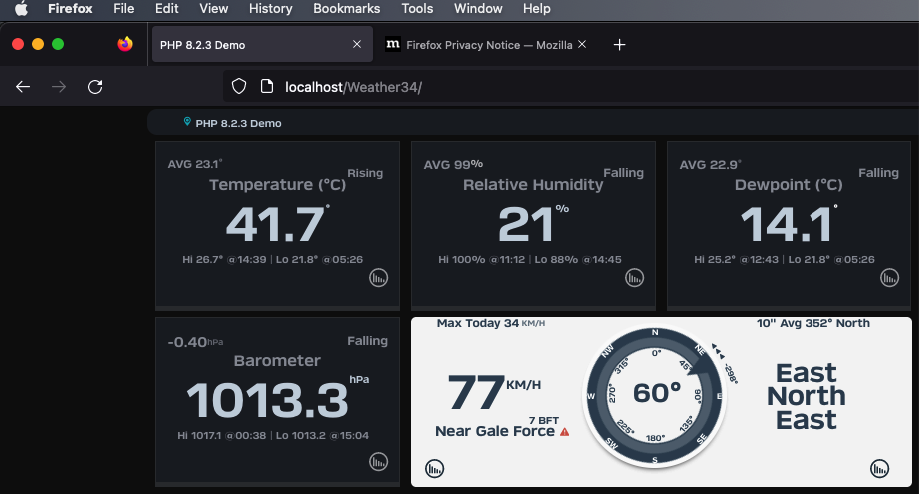Select the PHP 8.2.3 Demo tab
Viewport: 919px width, 494px height.
tap(262, 45)
